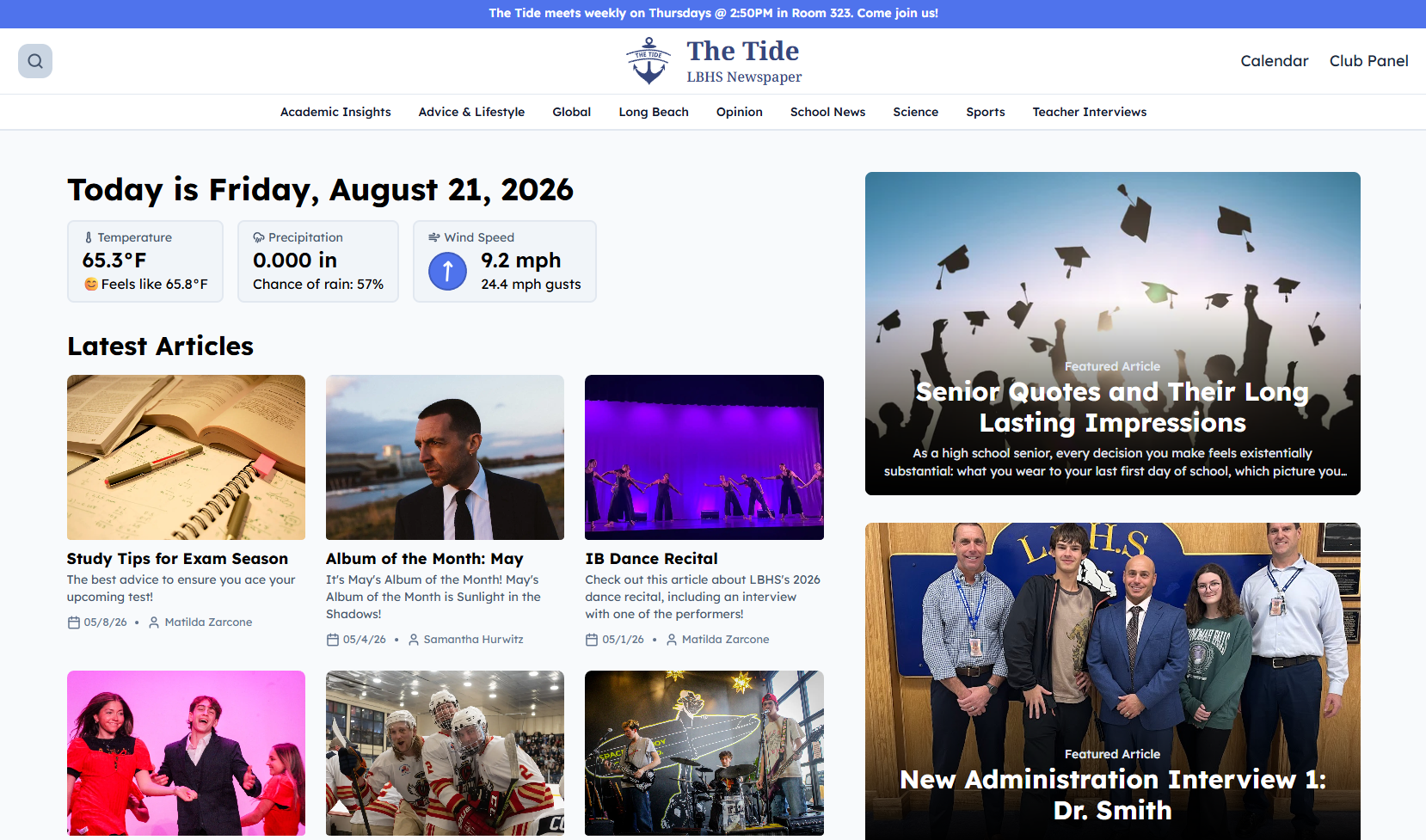The image size is (1426, 840).
Task: Click the person icon beside IB Dance Recital author
Action: pos(672,640)
